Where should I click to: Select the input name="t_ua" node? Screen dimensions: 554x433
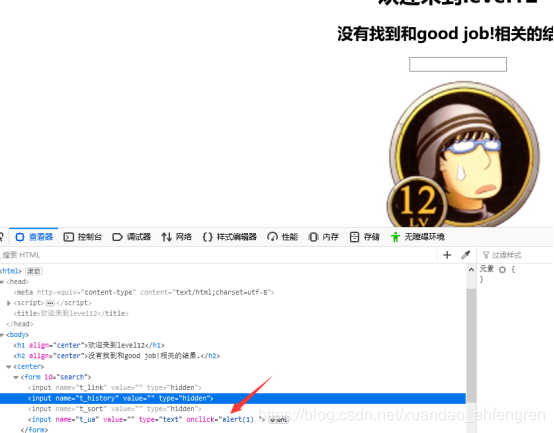(146, 420)
